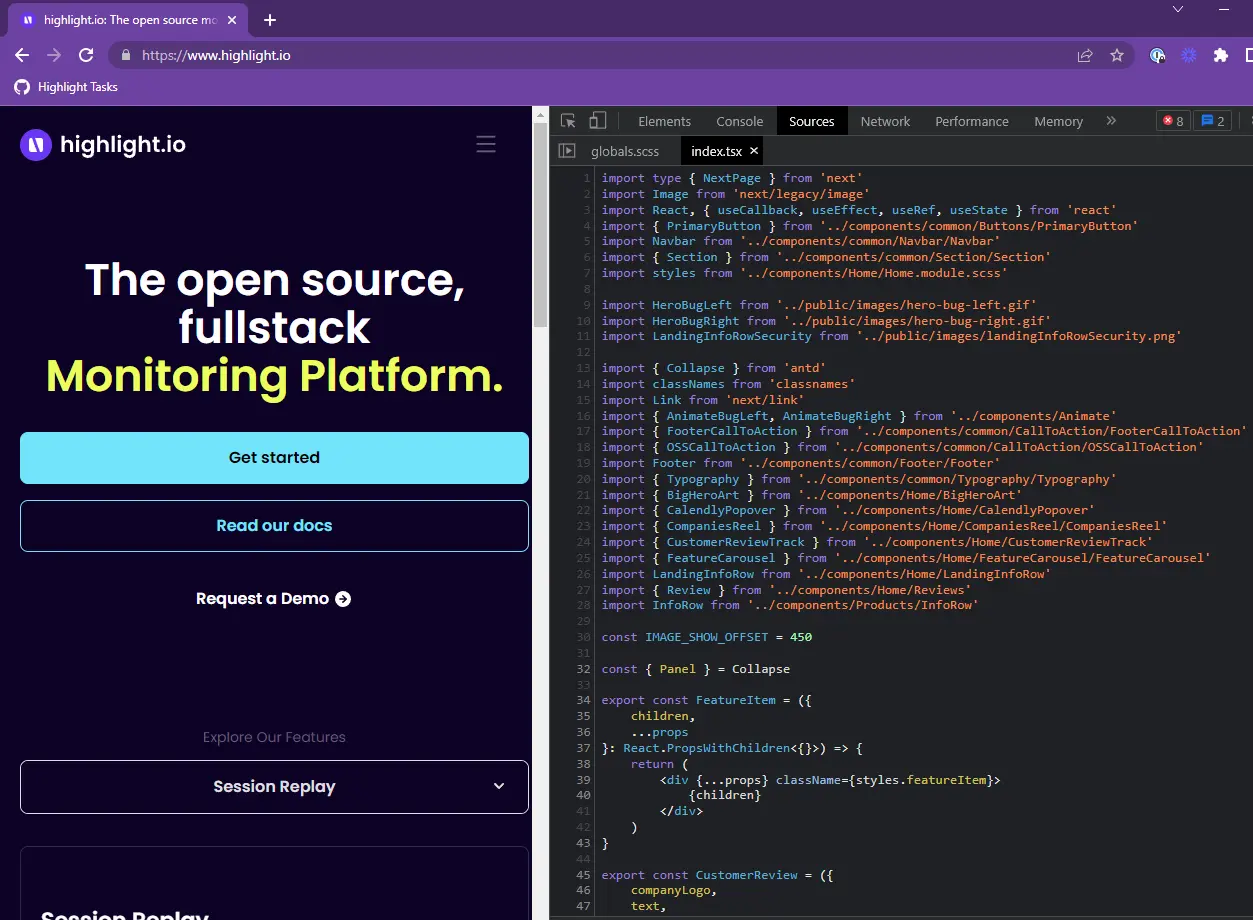This screenshot has height=920, width=1253.
Task: Switch to the Network DevTools tab
Action: pos(885,121)
